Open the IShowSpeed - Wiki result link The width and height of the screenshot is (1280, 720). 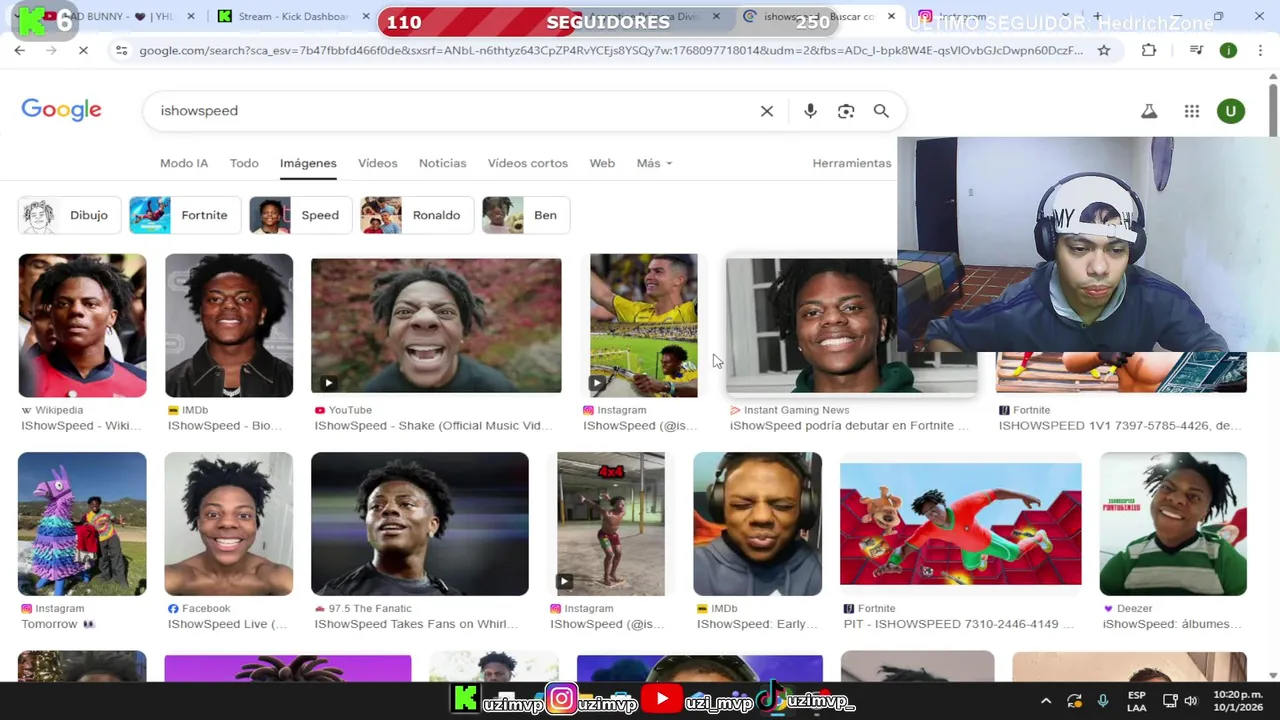click(x=81, y=426)
